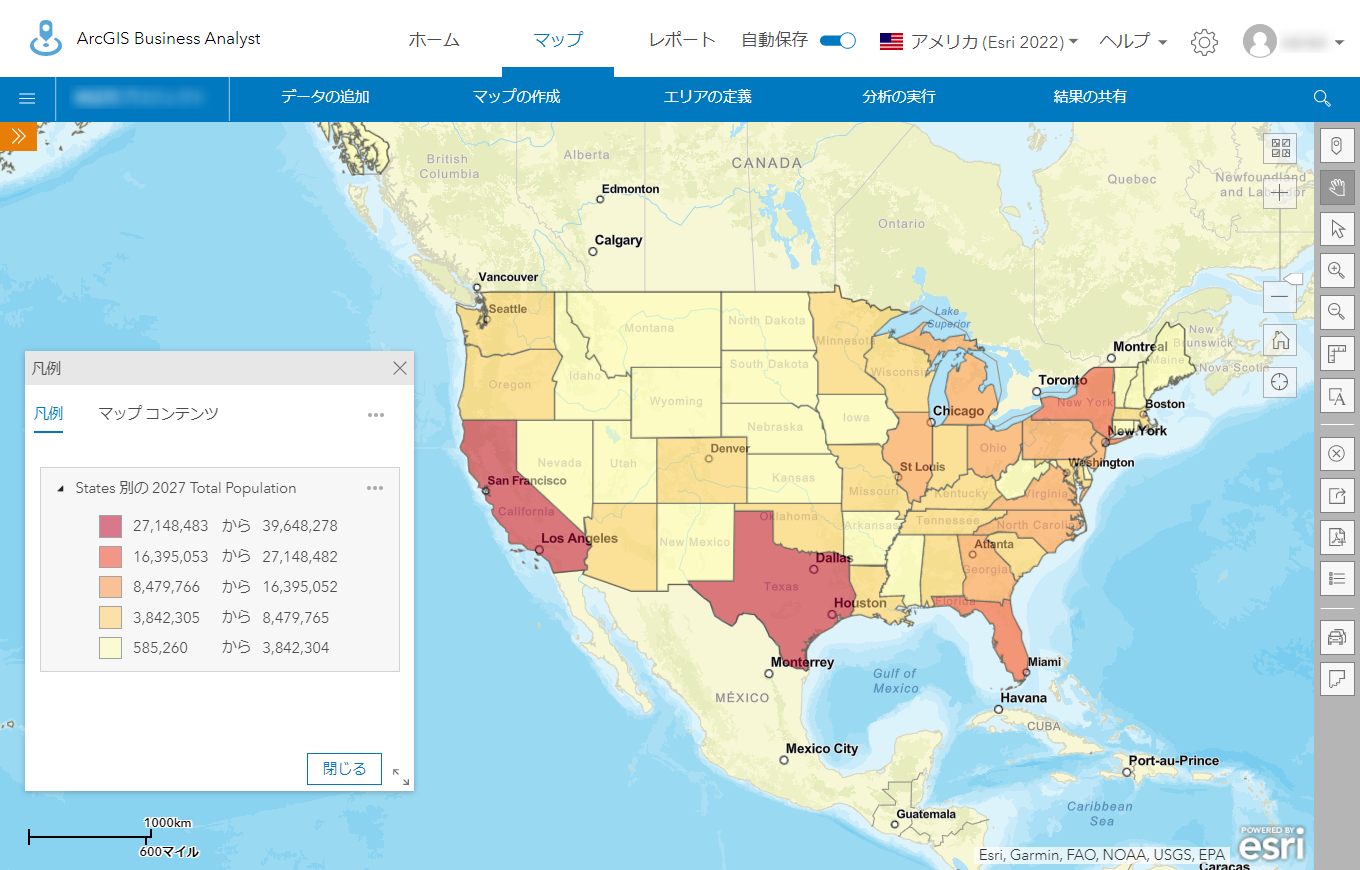1360x870 pixels.
Task: Open the データの追加 menu
Action: tap(325, 97)
